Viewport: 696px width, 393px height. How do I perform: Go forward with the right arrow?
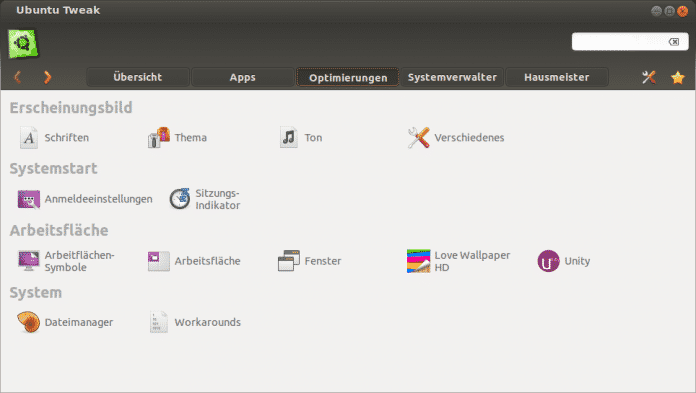[x=47, y=77]
